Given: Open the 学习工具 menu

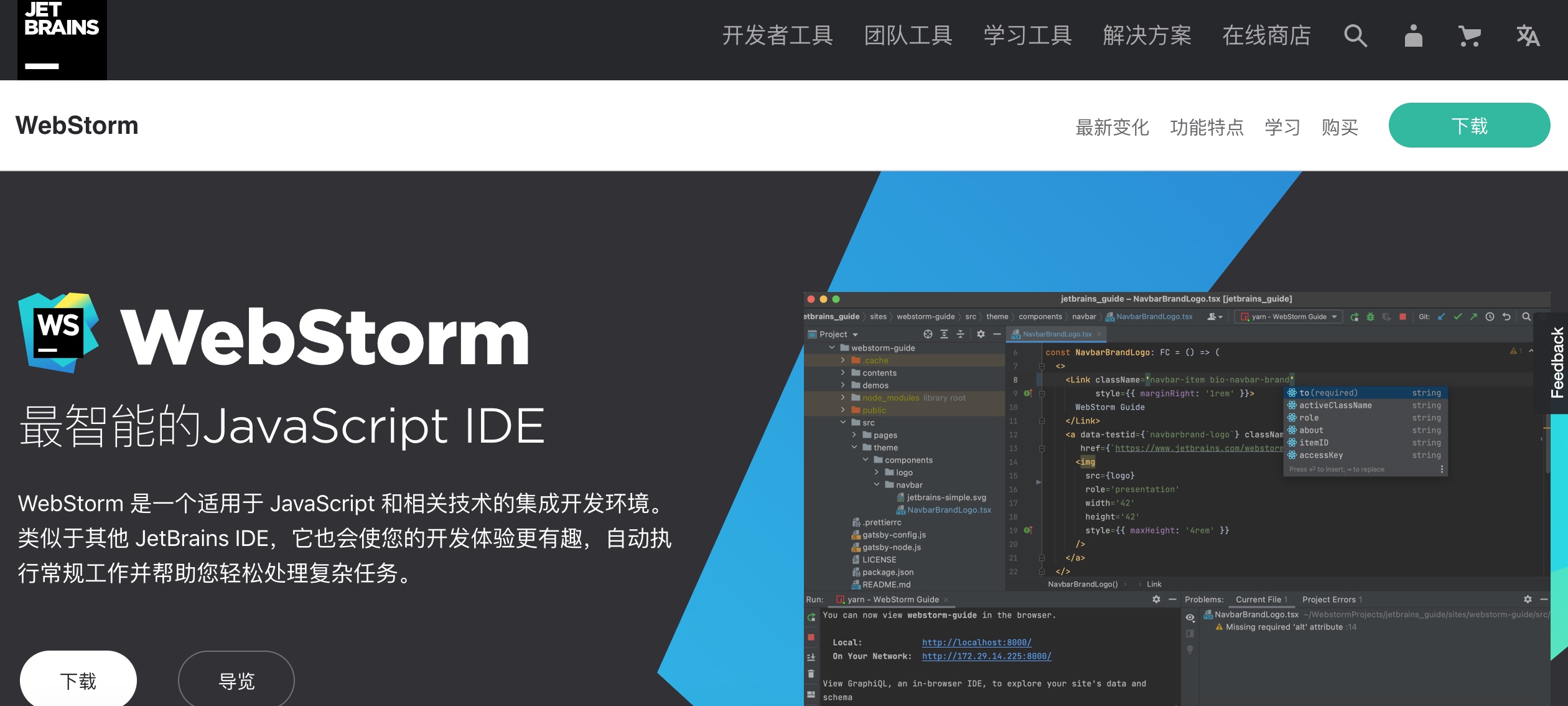Looking at the screenshot, I should (1027, 35).
